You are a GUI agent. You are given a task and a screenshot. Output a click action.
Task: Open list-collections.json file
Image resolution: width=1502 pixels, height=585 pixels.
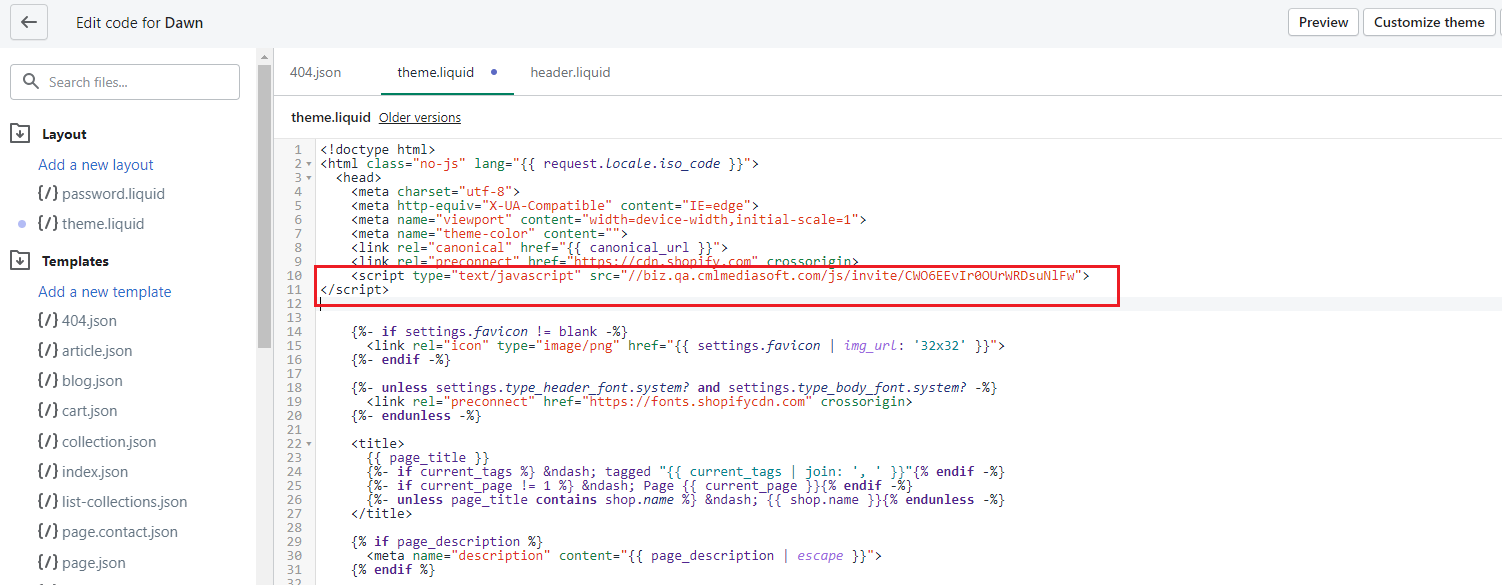[124, 502]
